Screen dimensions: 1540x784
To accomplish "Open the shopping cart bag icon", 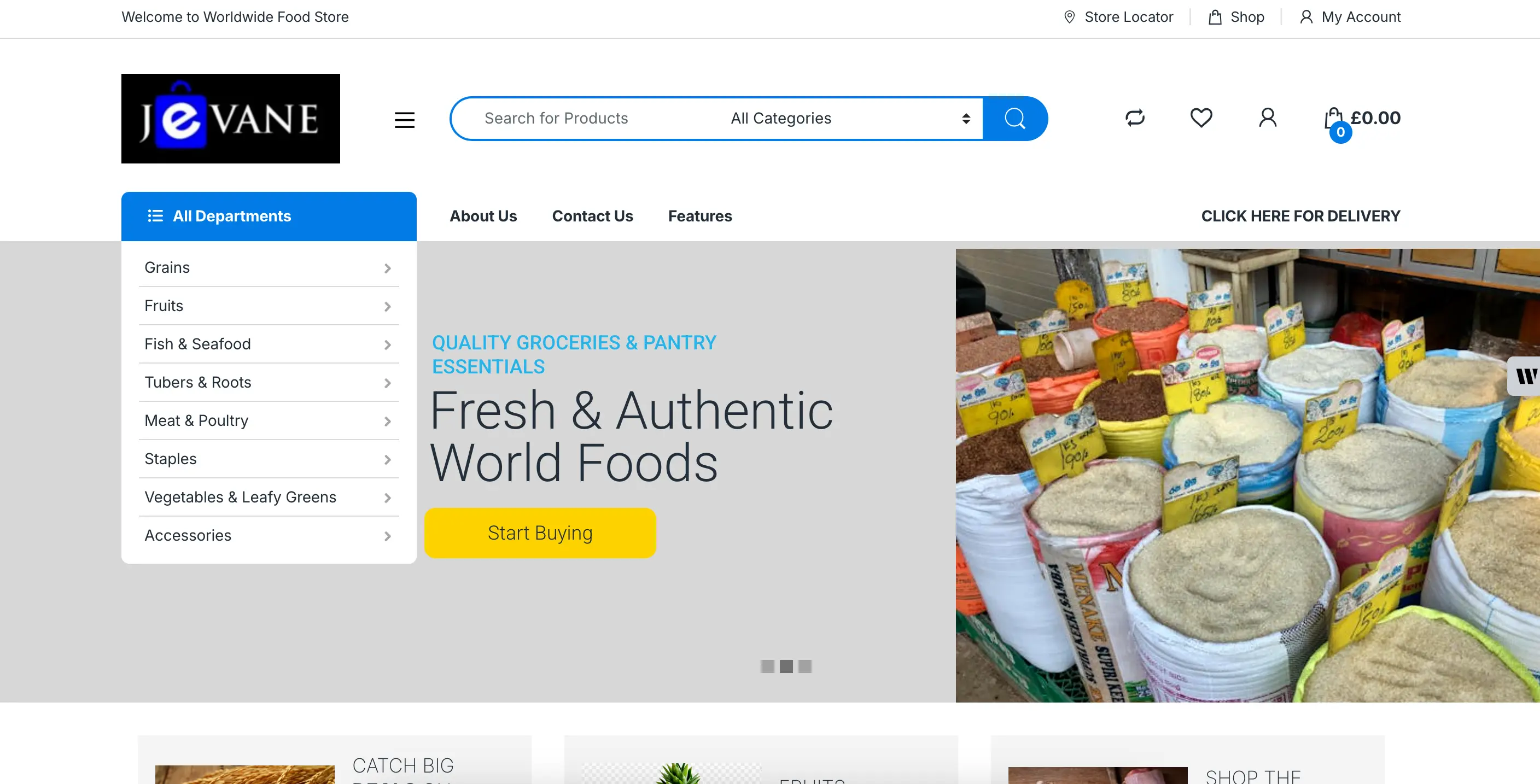I will 1333,119.
